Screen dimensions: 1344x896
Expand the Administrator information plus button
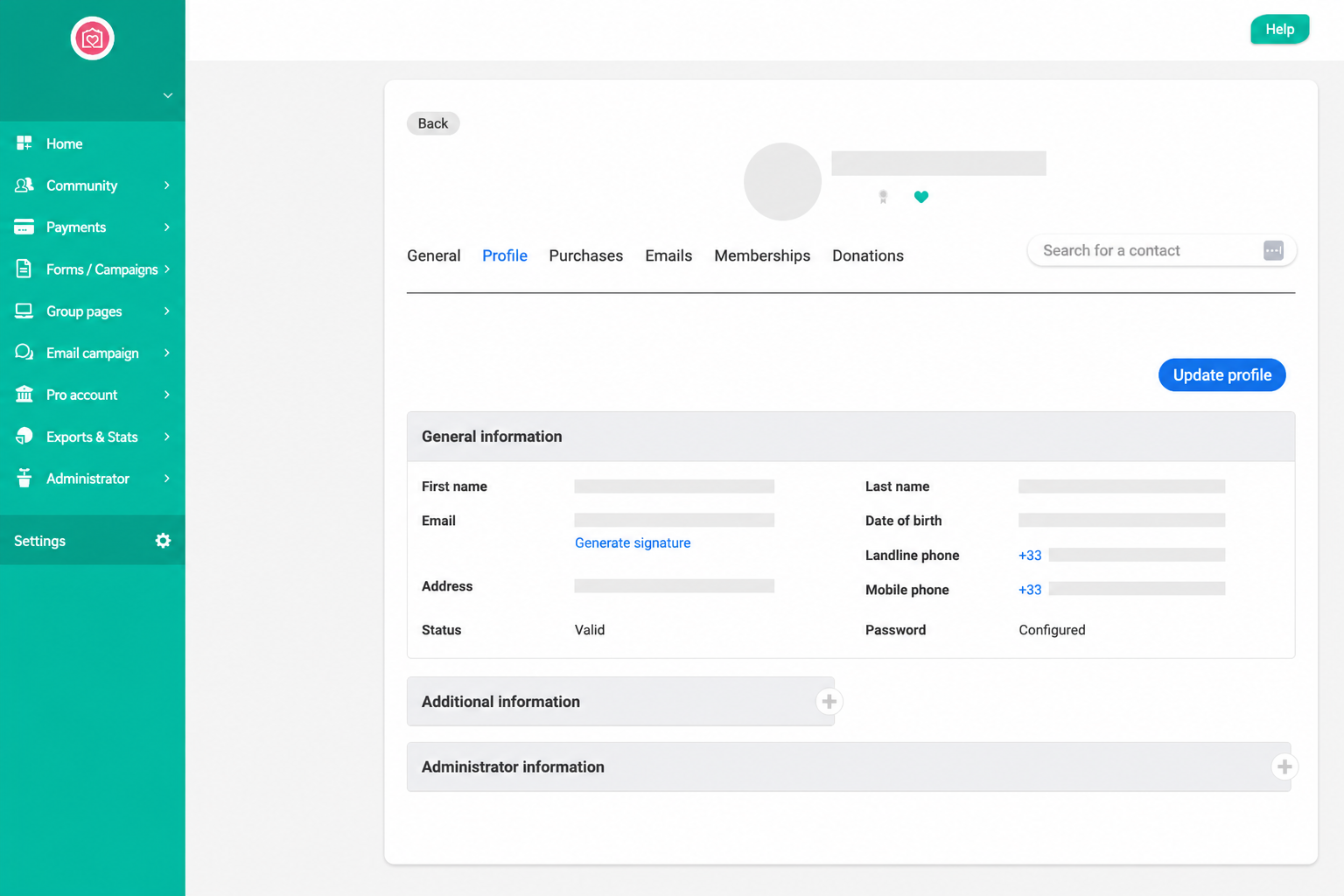click(x=1284, y=767)
